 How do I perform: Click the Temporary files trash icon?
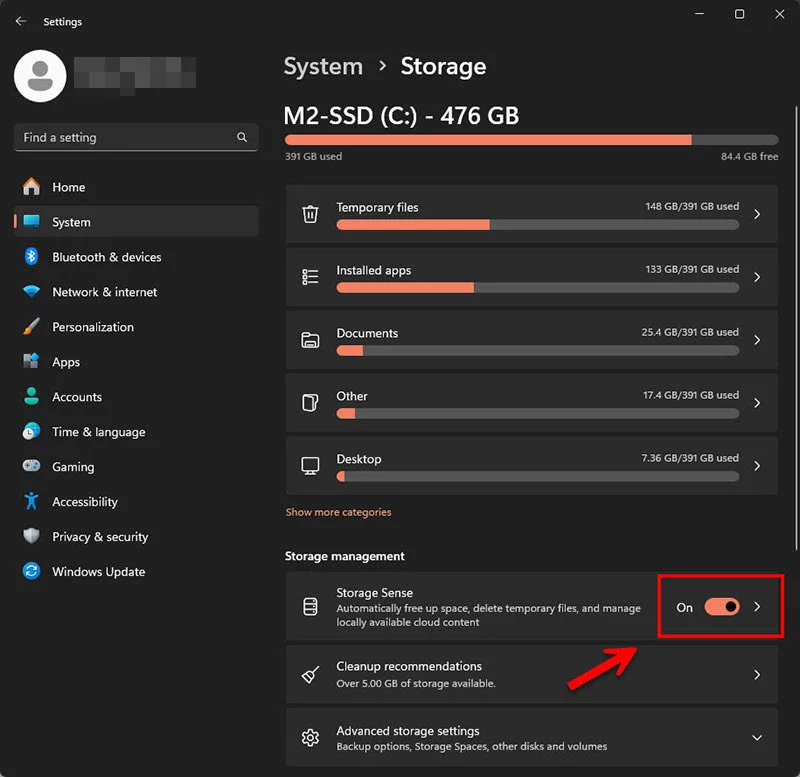click(x=310, y=214)
